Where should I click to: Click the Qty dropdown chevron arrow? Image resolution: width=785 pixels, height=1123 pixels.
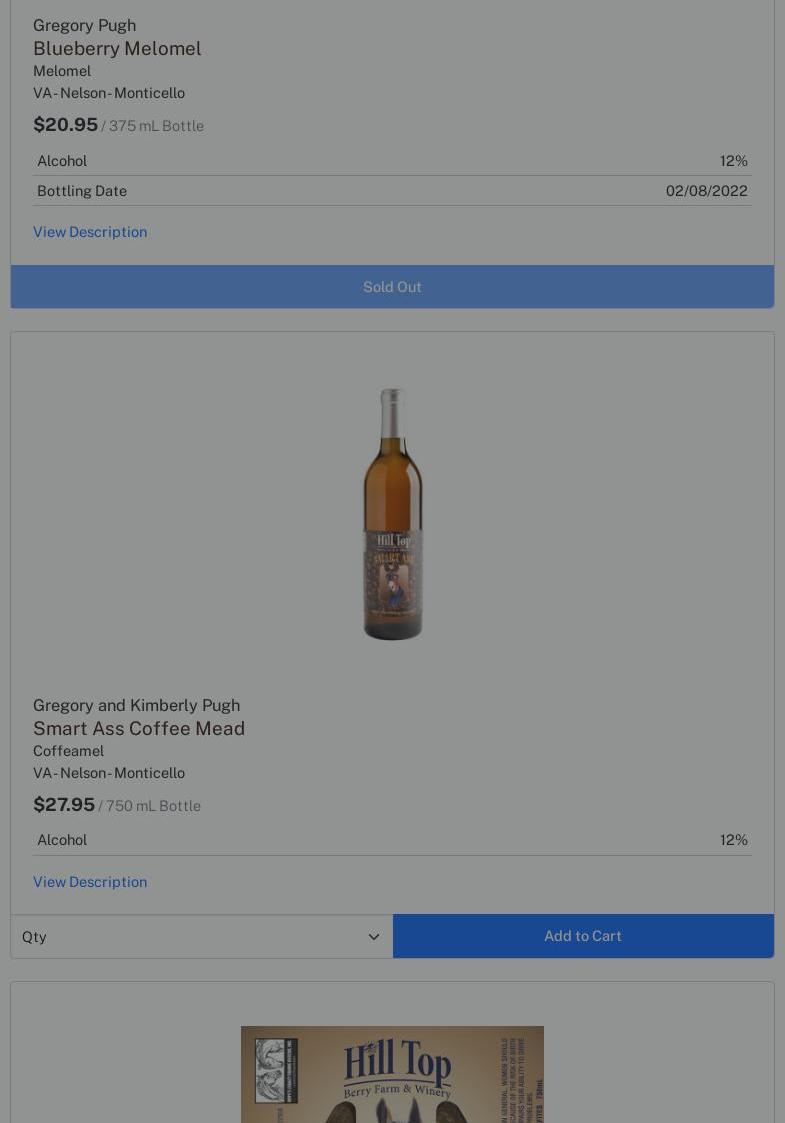coord(373,937)
